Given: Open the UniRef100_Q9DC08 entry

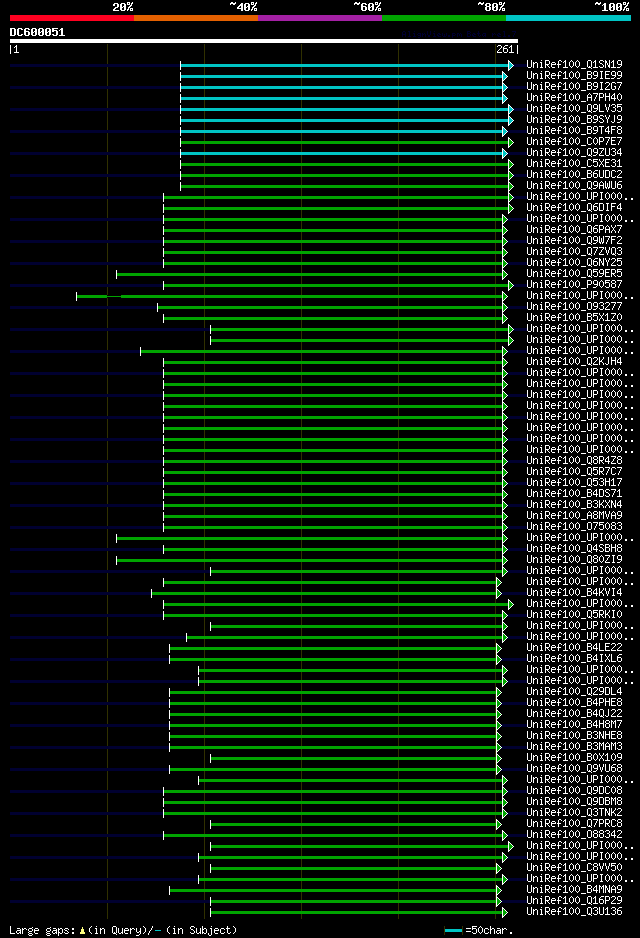Looking at the screenshot, I should 574,790.
